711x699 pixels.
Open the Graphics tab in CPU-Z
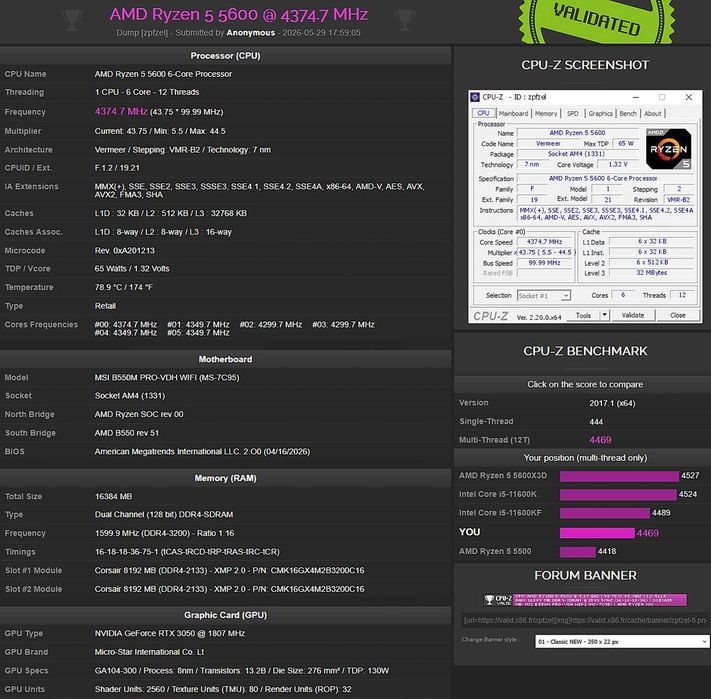tap(600, 113)
